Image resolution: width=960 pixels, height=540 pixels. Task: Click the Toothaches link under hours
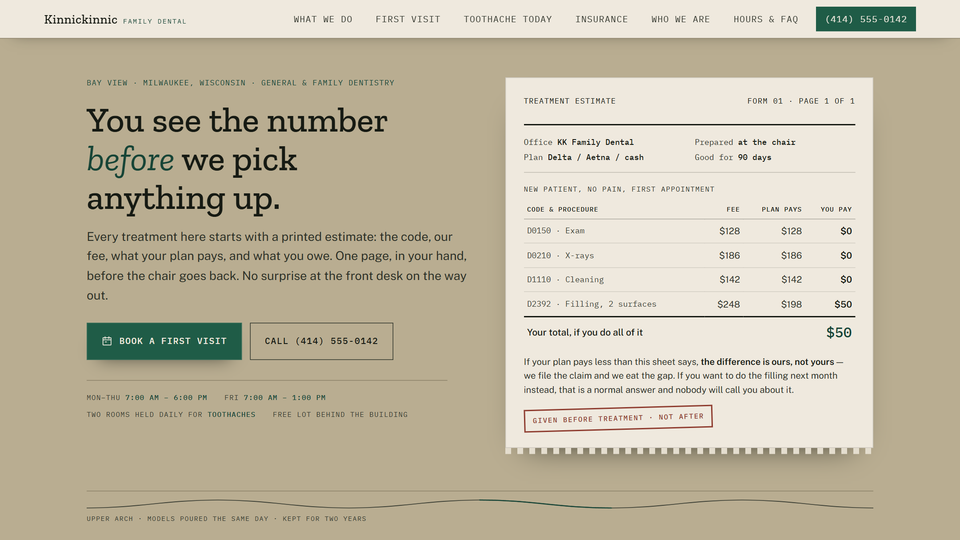point(231,414)
